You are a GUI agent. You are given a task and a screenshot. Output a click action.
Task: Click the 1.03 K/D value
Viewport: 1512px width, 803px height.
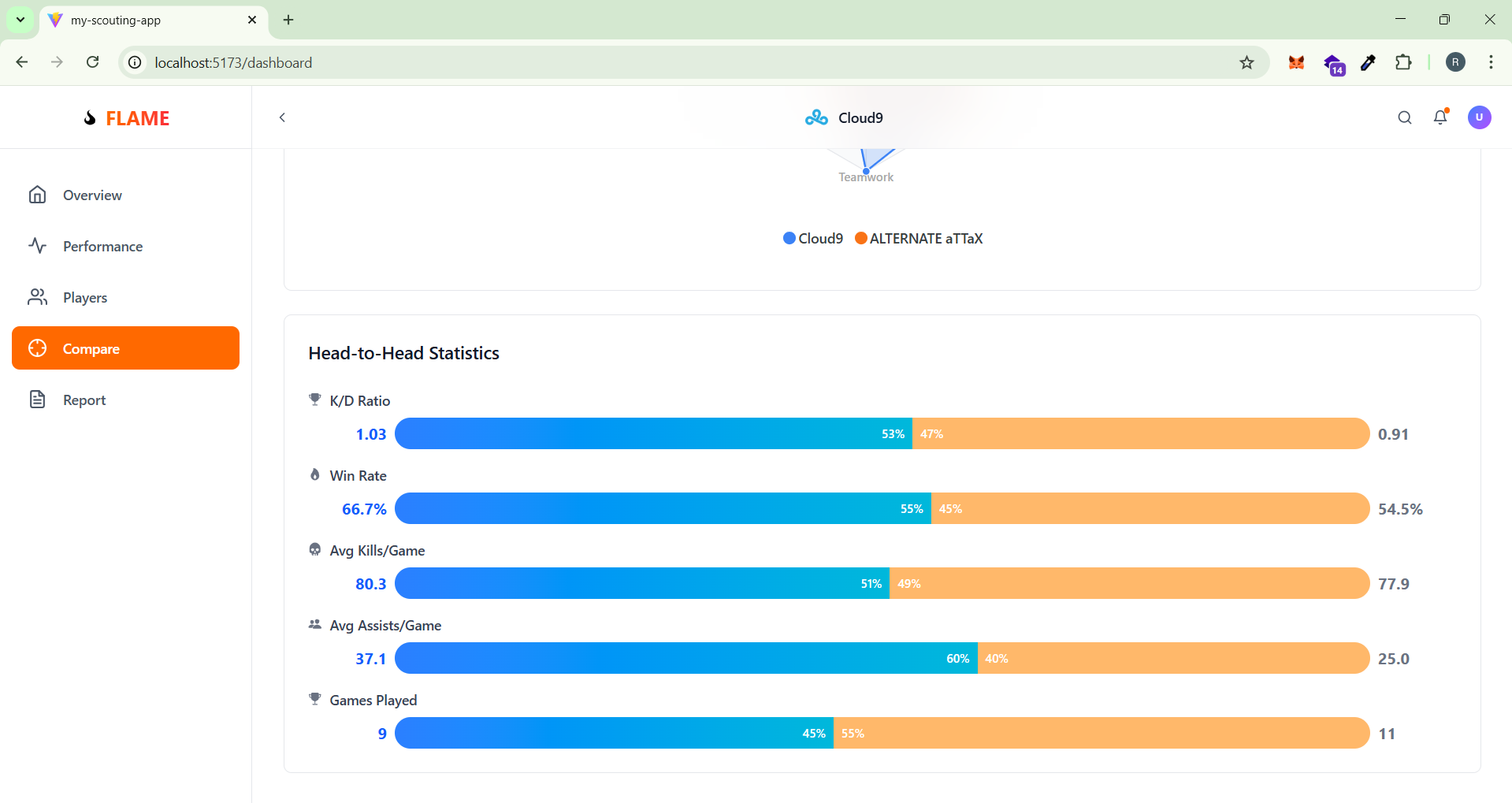coord(371,434)
